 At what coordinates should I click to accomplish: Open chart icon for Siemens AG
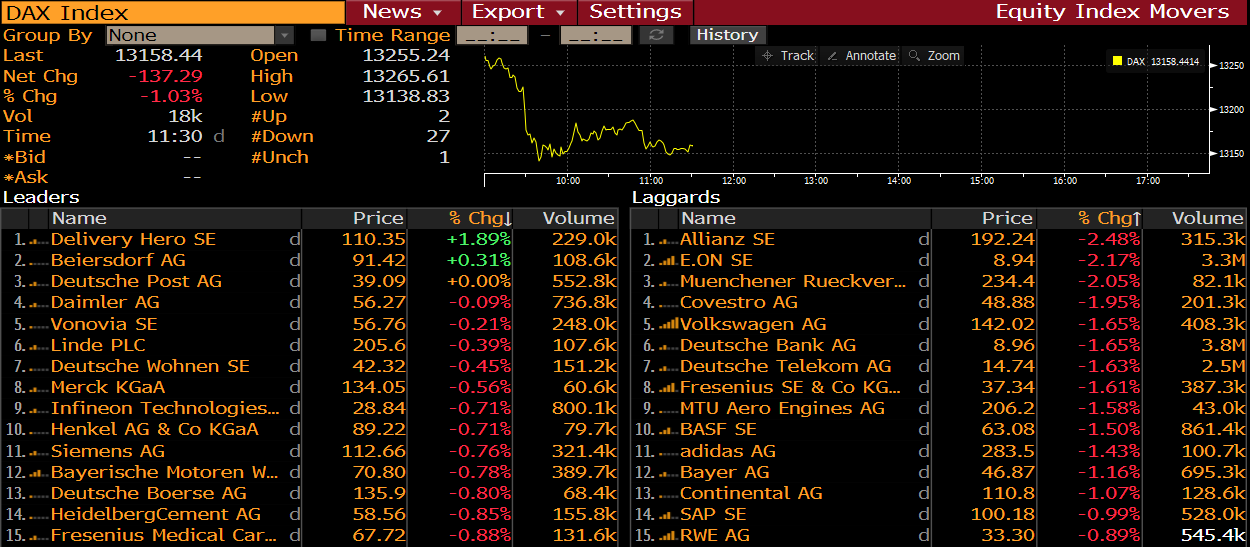[39, 452]
